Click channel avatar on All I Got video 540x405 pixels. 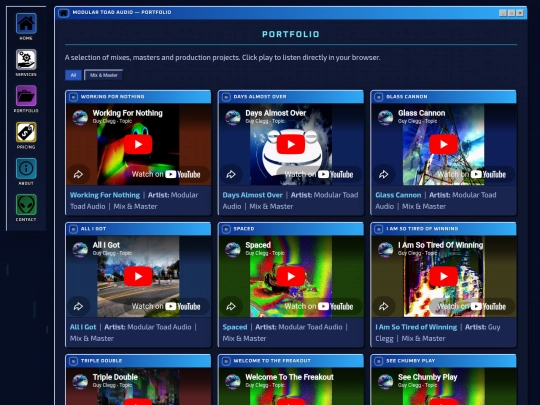(80, 249)
